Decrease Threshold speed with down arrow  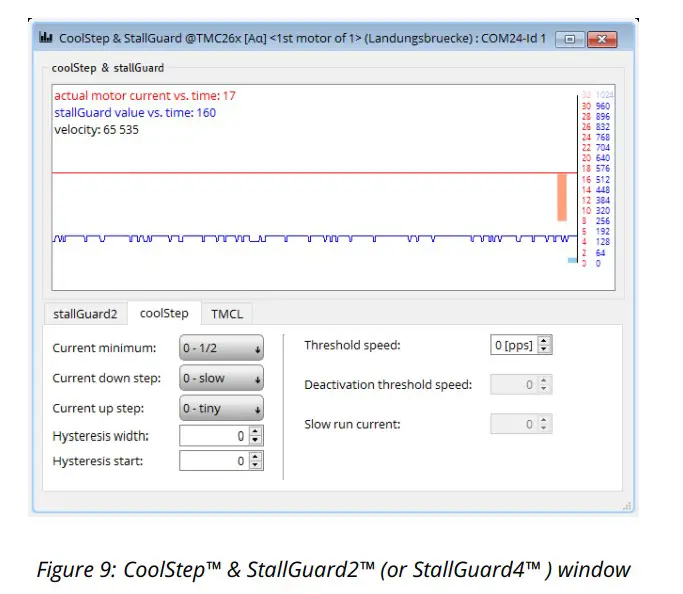(544, 350)
